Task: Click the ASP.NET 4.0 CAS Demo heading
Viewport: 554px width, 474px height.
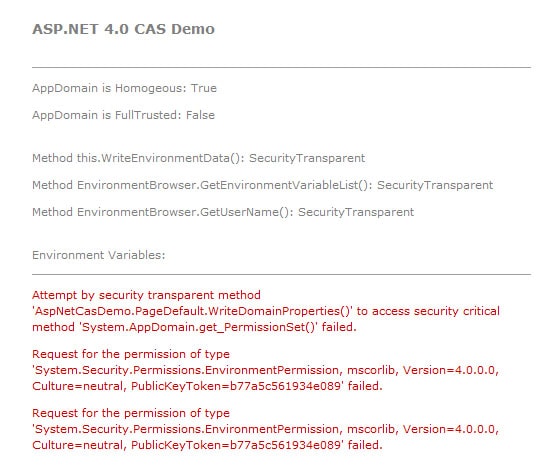Action: click(123, 29)
